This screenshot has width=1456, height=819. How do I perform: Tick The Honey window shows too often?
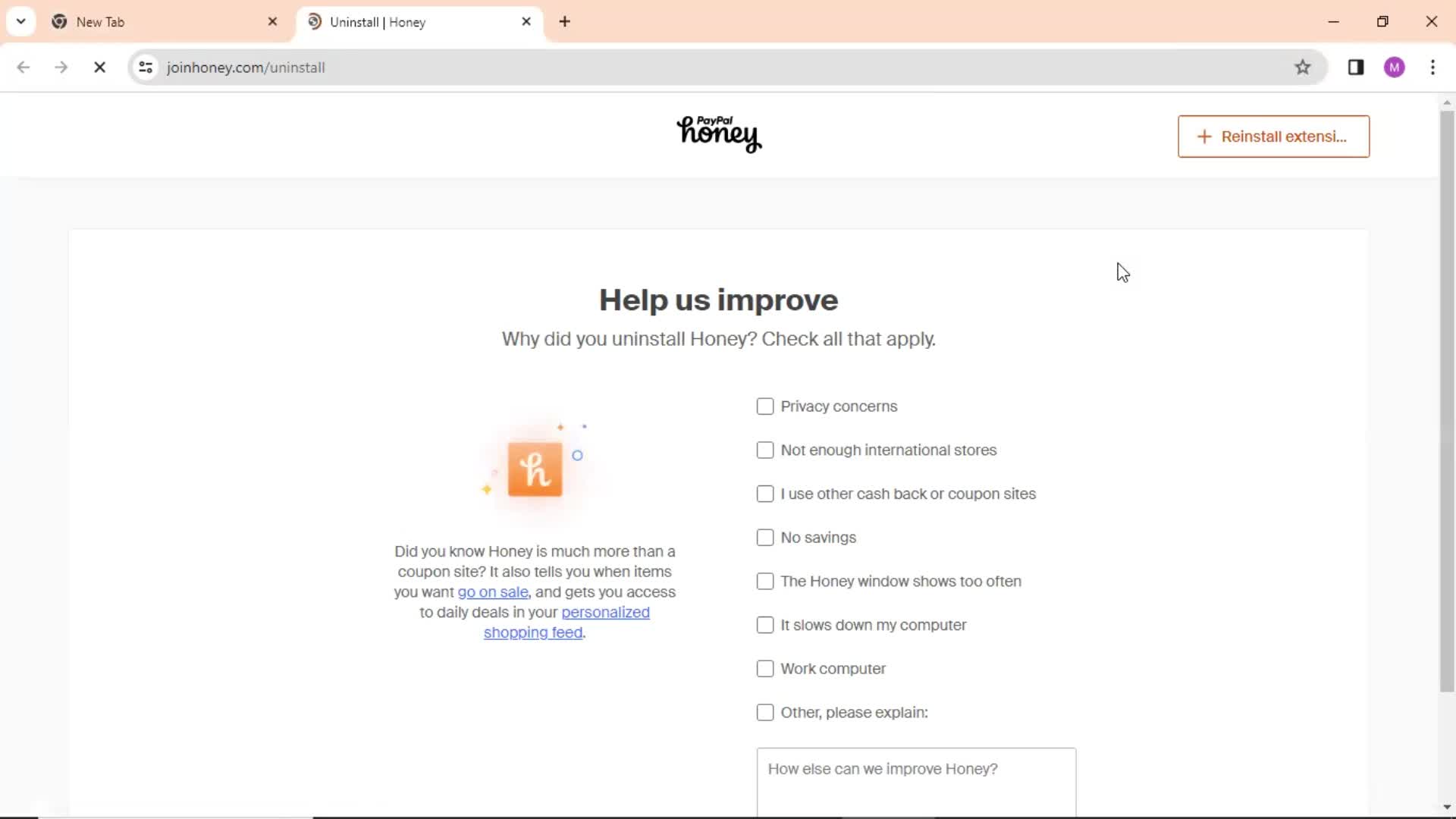765,582
